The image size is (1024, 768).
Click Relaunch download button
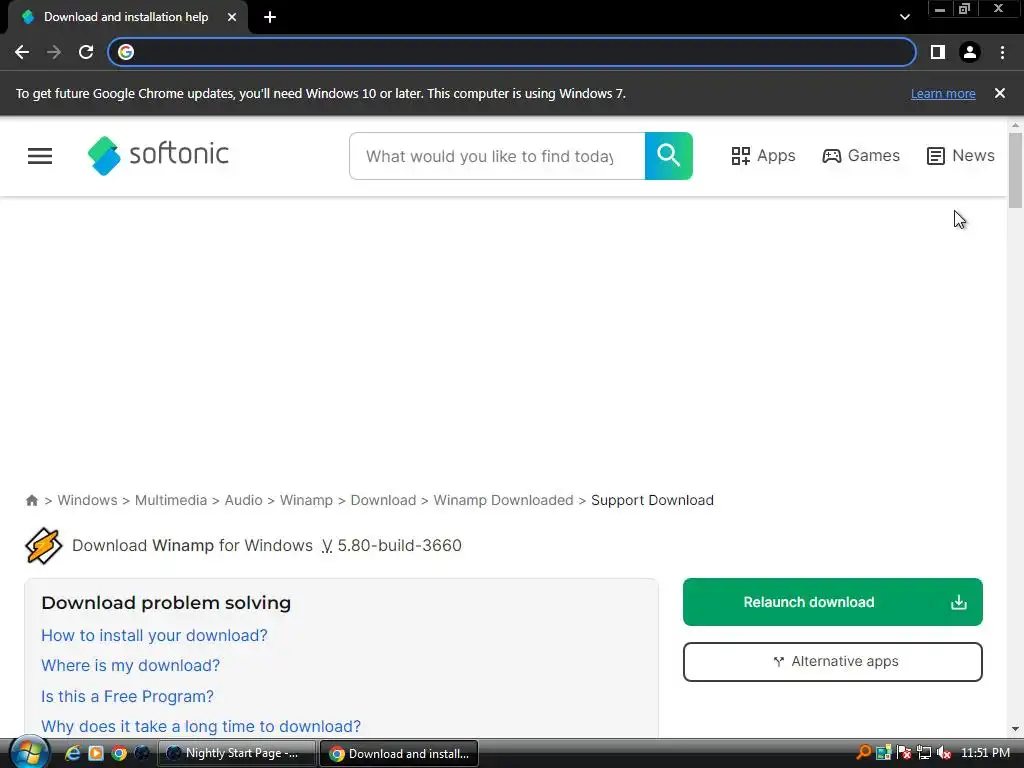833,602
